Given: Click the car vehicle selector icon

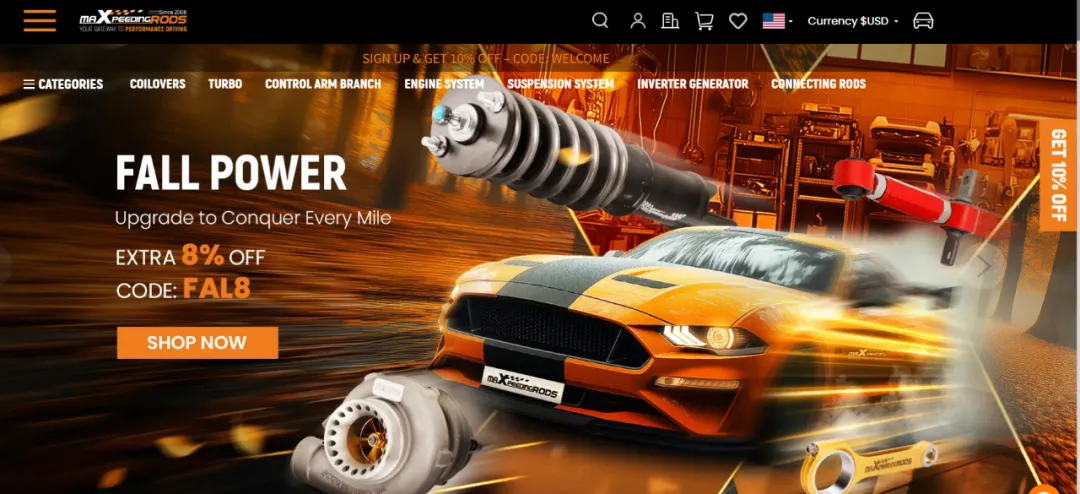Looking at the screenshot, I should (x=923, y=21).
